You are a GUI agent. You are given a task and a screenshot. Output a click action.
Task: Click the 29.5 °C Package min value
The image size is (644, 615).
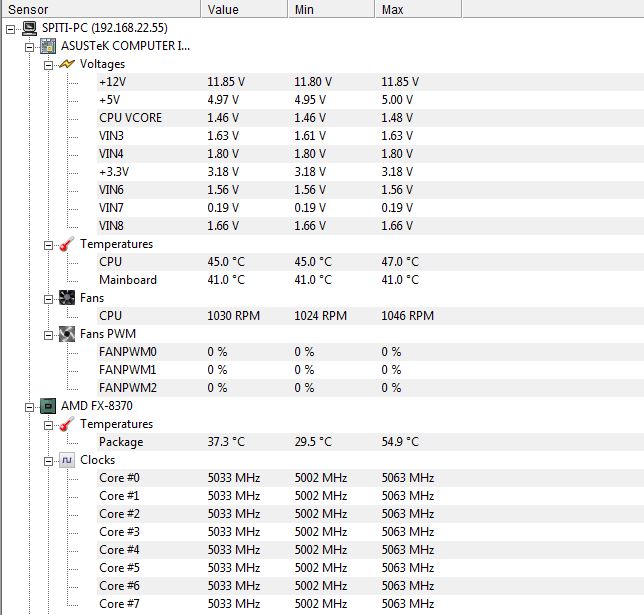[313, 442]
